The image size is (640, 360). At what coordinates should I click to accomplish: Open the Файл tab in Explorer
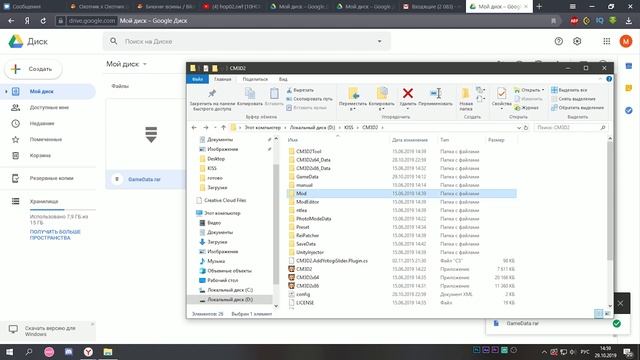198,79
